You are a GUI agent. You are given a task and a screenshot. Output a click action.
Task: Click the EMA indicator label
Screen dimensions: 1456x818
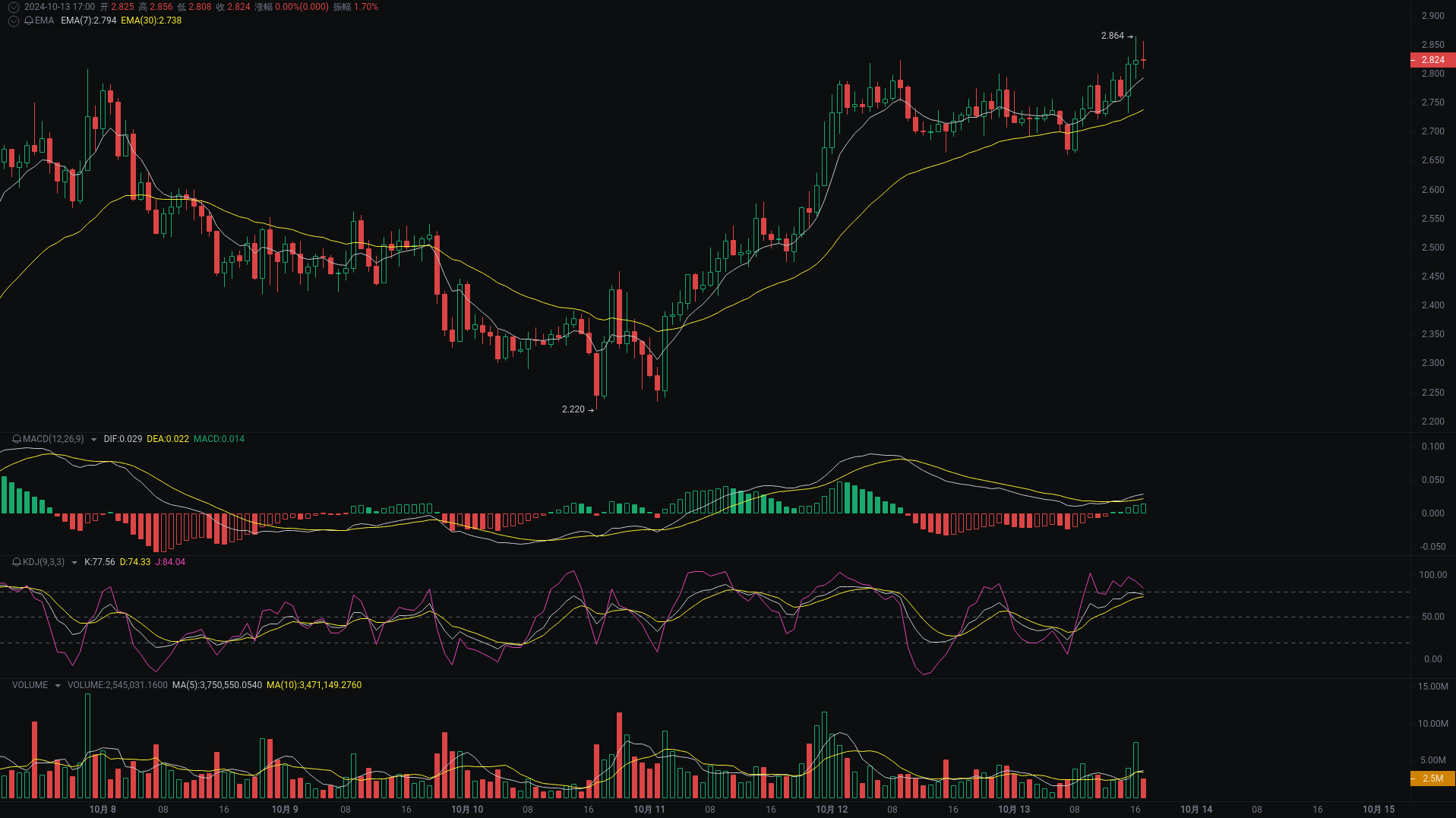(44, 21)
